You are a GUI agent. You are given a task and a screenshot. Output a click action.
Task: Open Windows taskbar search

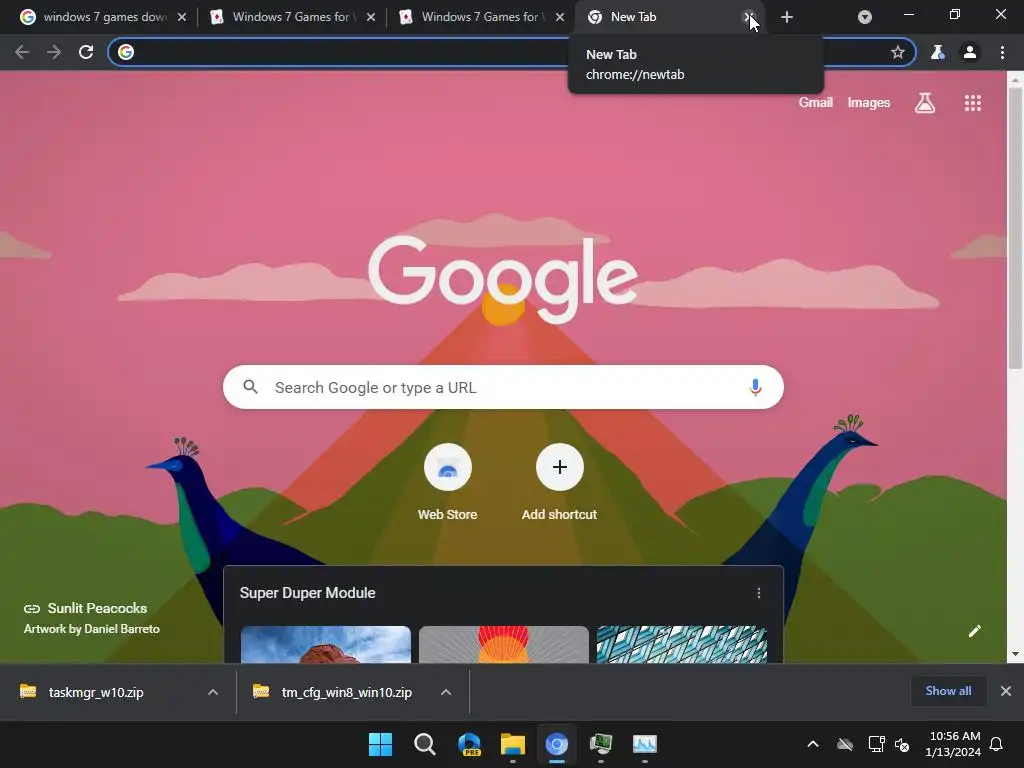click(x=424, y=744)
